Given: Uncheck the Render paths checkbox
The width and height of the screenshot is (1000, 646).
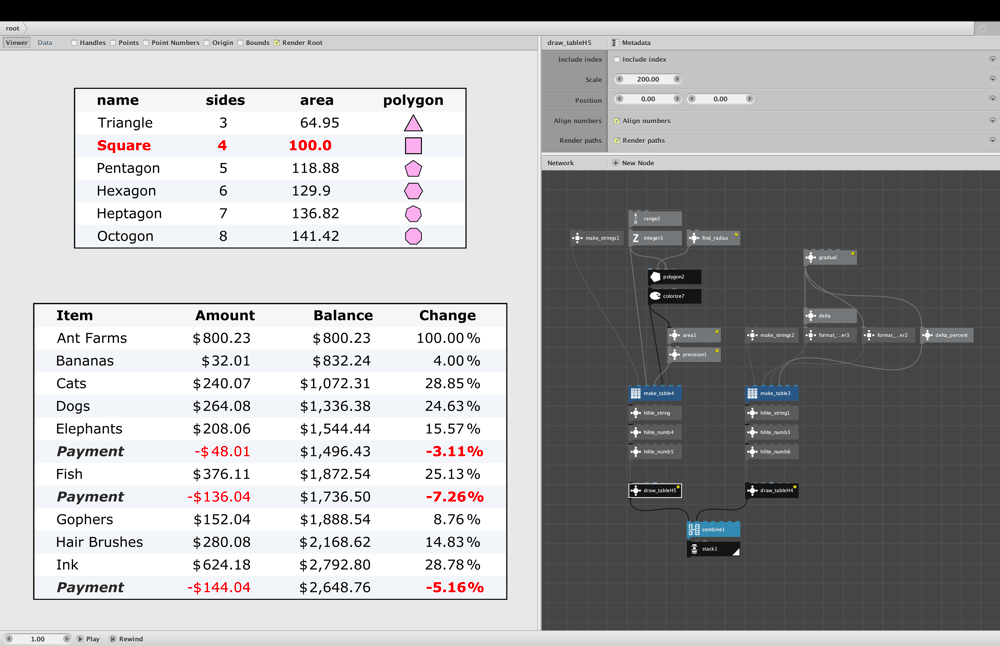Looking at the screenshot, I should (x=617, y=140).
